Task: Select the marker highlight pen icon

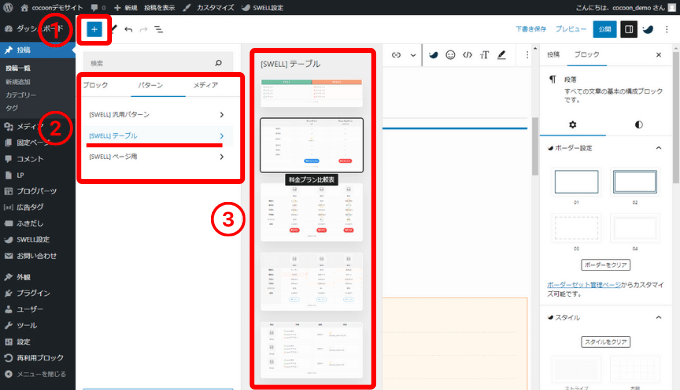Action: coord(501,55)
